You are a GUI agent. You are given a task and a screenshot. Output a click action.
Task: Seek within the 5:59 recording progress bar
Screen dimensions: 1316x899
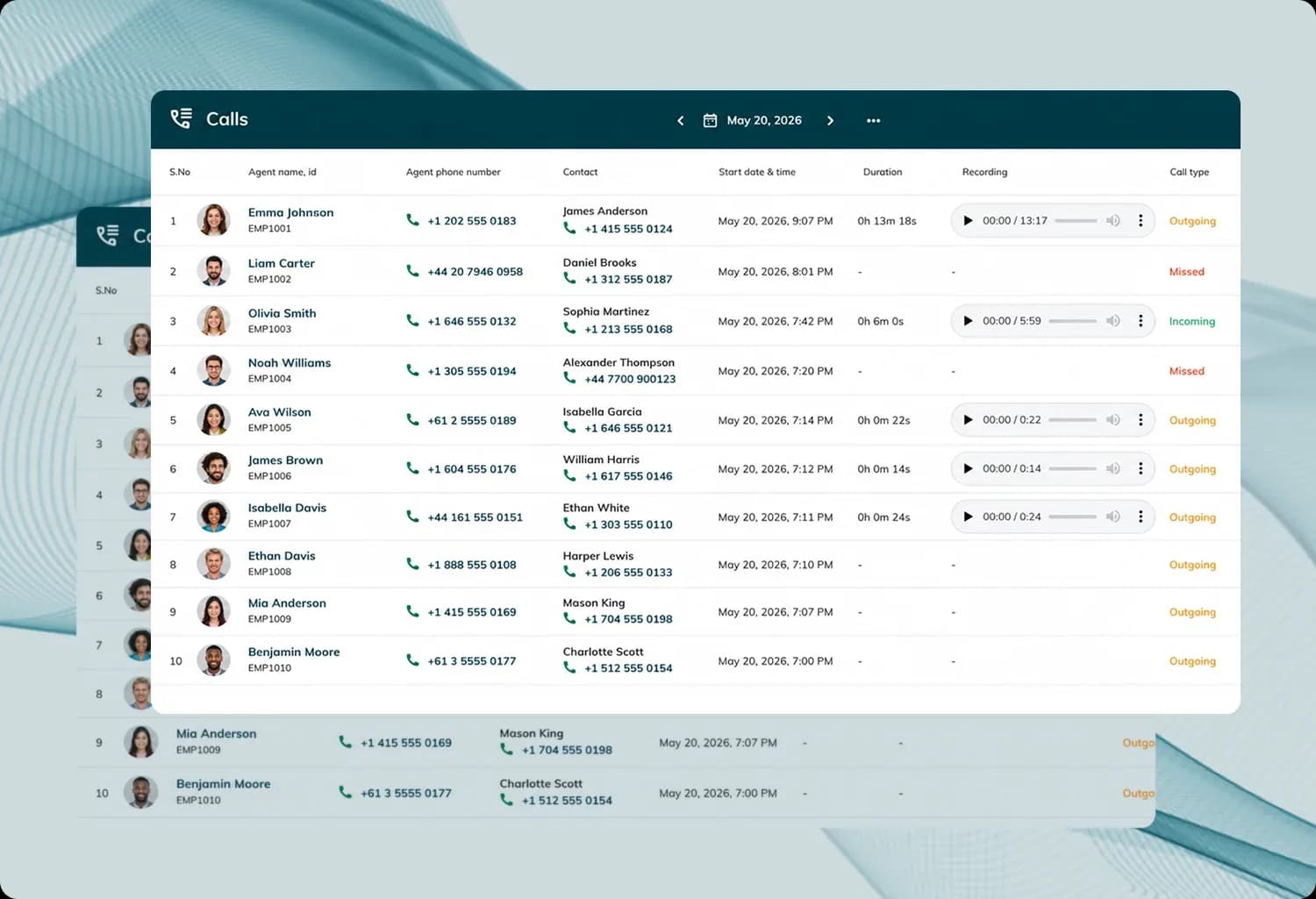(x=1073, y=321)
